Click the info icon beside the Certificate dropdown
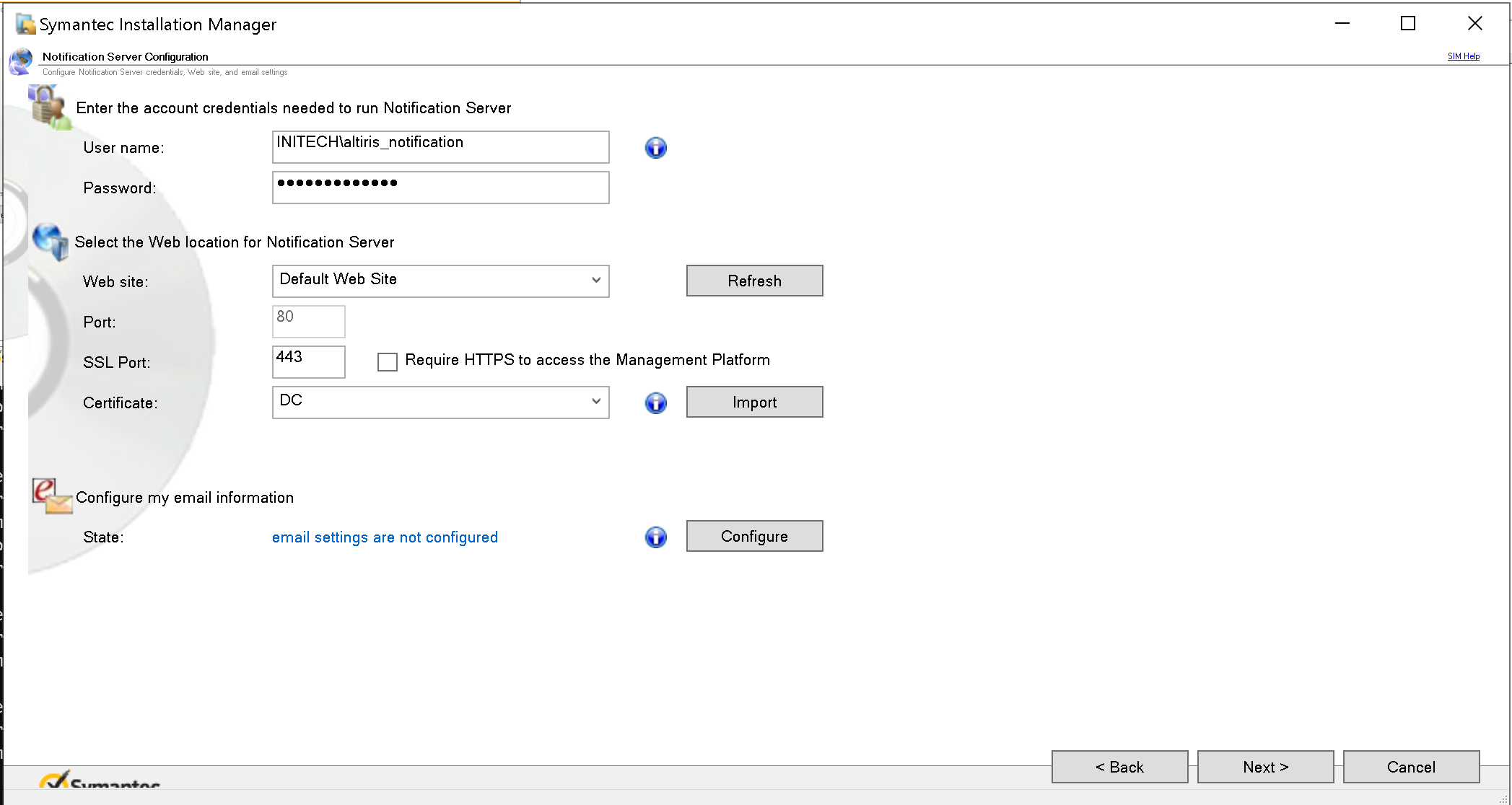1512x805 pixels. click(655, 402)
